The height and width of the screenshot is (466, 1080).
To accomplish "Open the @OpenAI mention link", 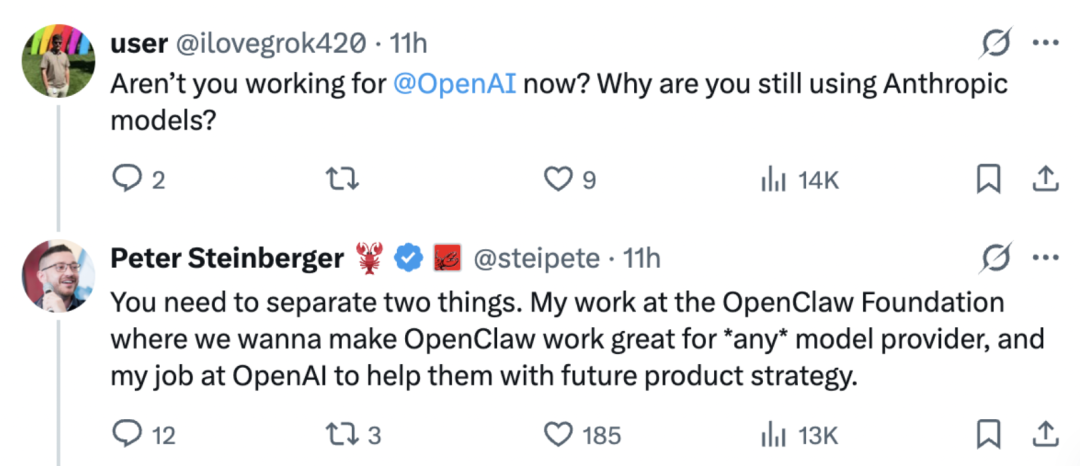I will (x=455, y=85).
